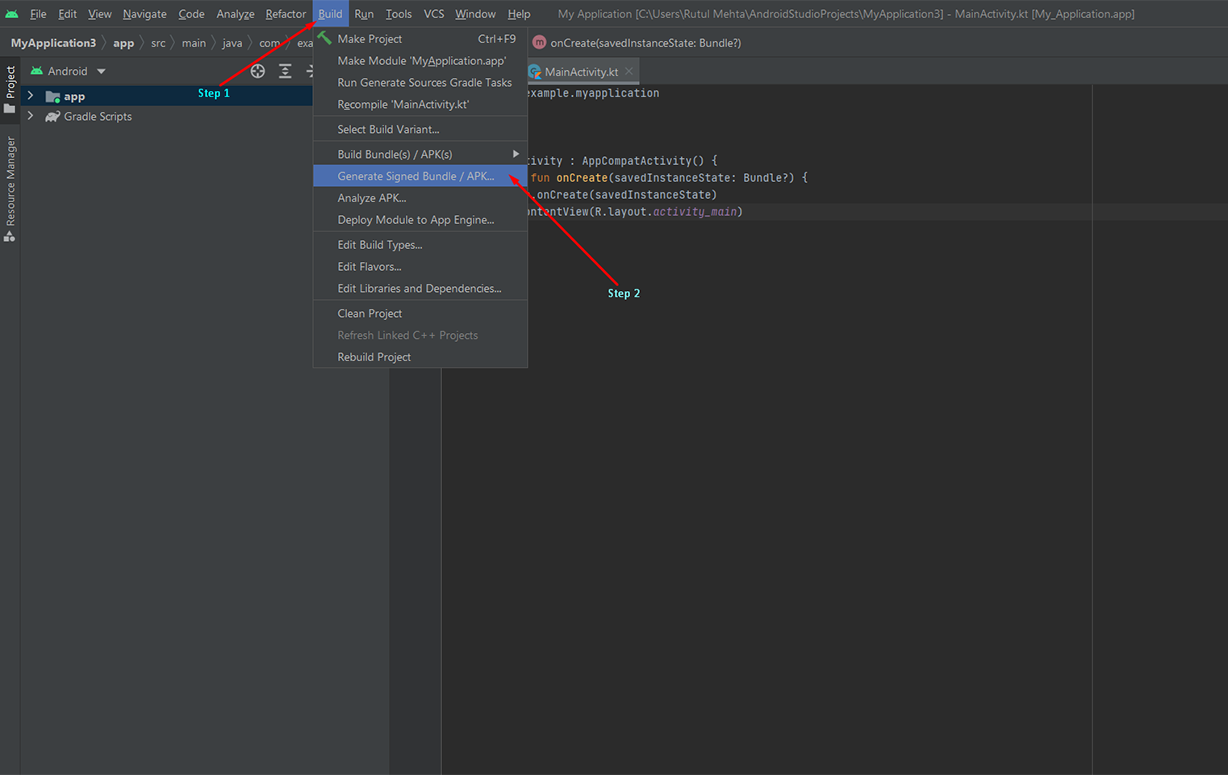Switch to the MainActivity.kt tab

pos(580,72)
